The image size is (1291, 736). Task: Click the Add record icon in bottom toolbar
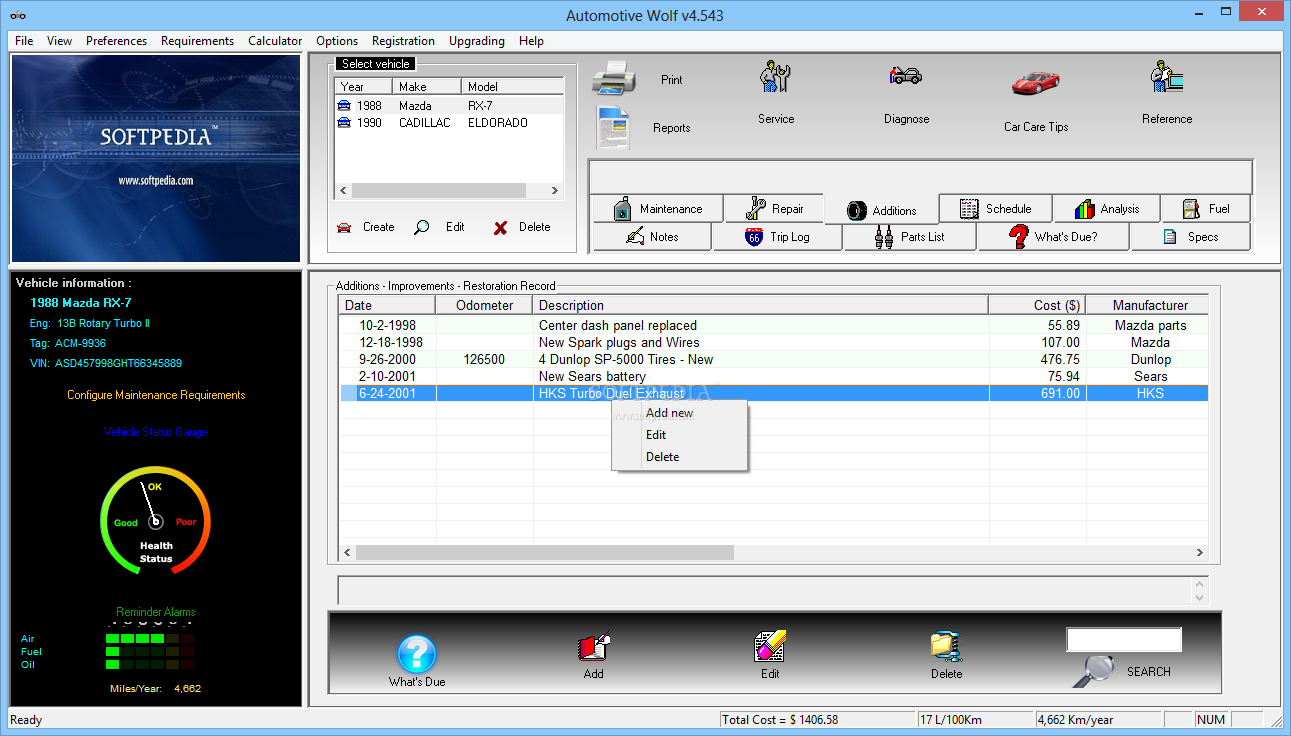tap(594, 646)
